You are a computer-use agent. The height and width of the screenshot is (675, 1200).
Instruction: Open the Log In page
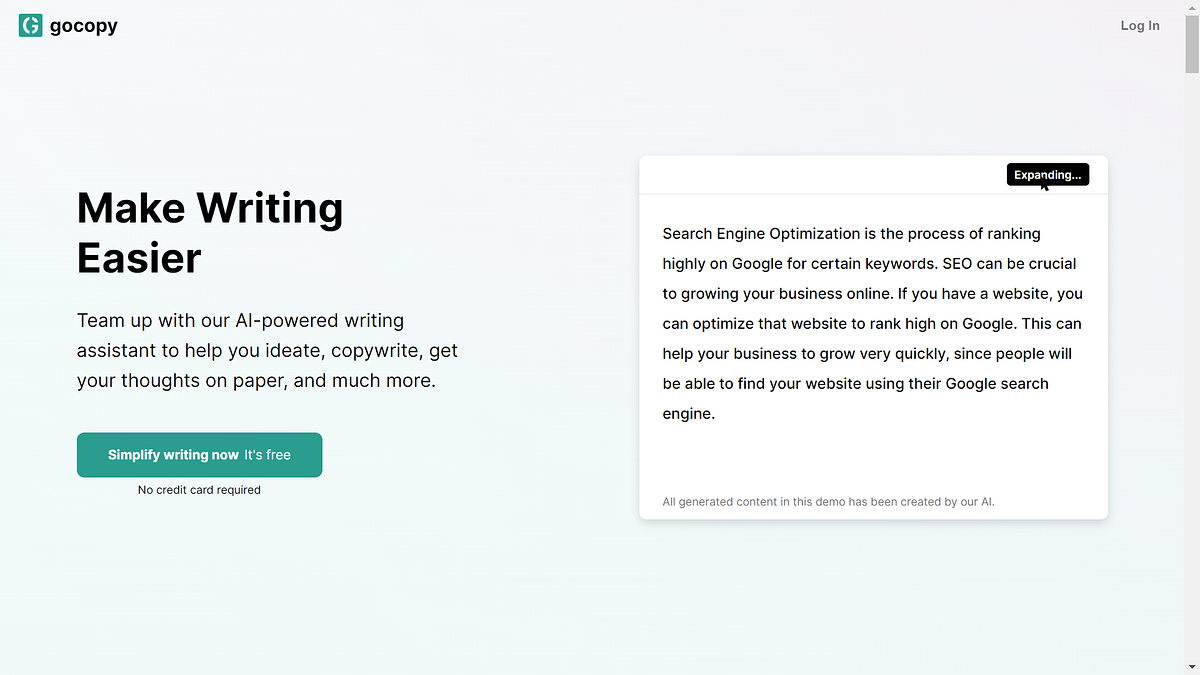(x=1140, y=26)
